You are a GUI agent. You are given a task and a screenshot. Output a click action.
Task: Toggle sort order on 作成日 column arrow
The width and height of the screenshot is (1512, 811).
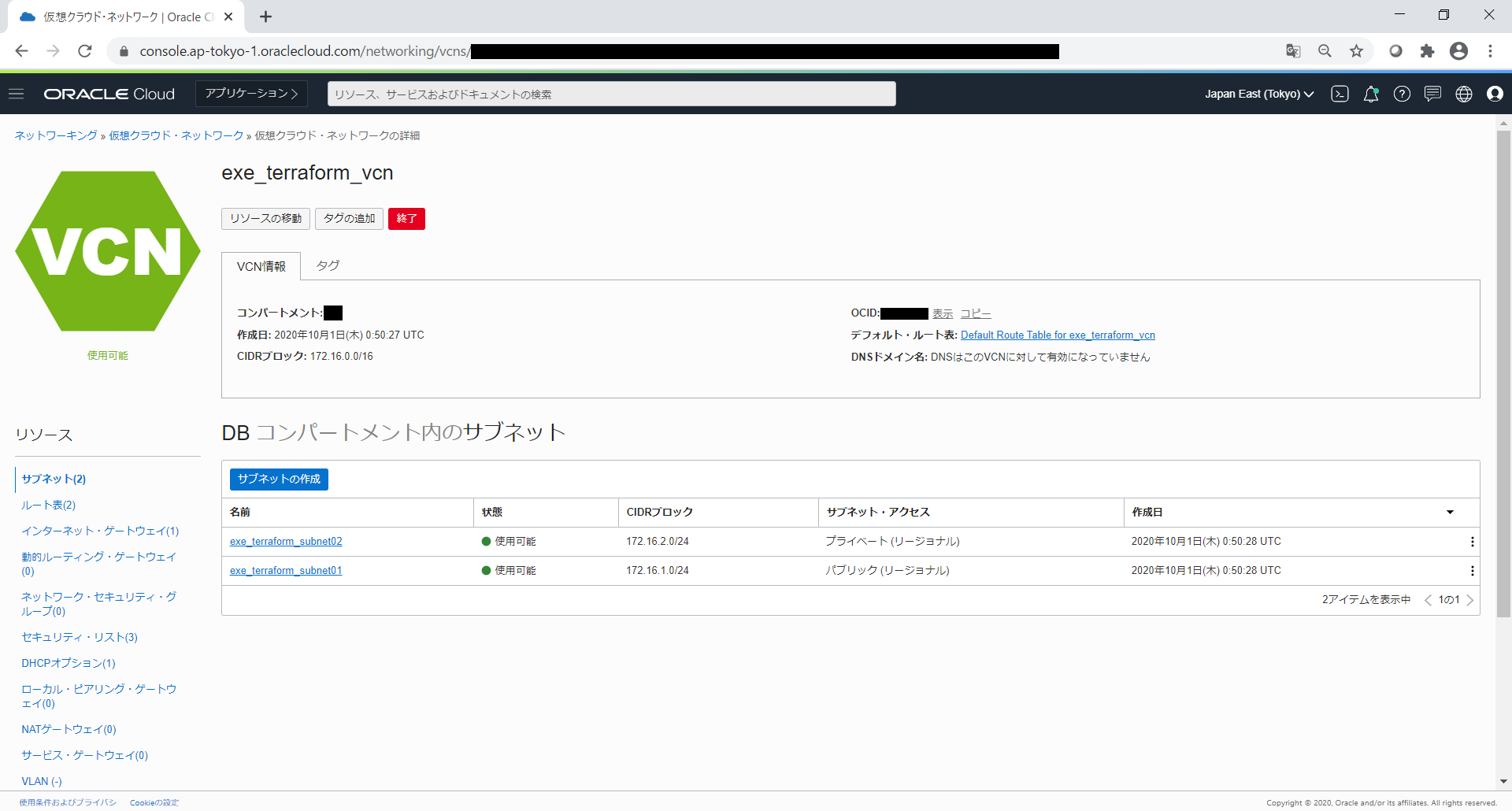1450,513
